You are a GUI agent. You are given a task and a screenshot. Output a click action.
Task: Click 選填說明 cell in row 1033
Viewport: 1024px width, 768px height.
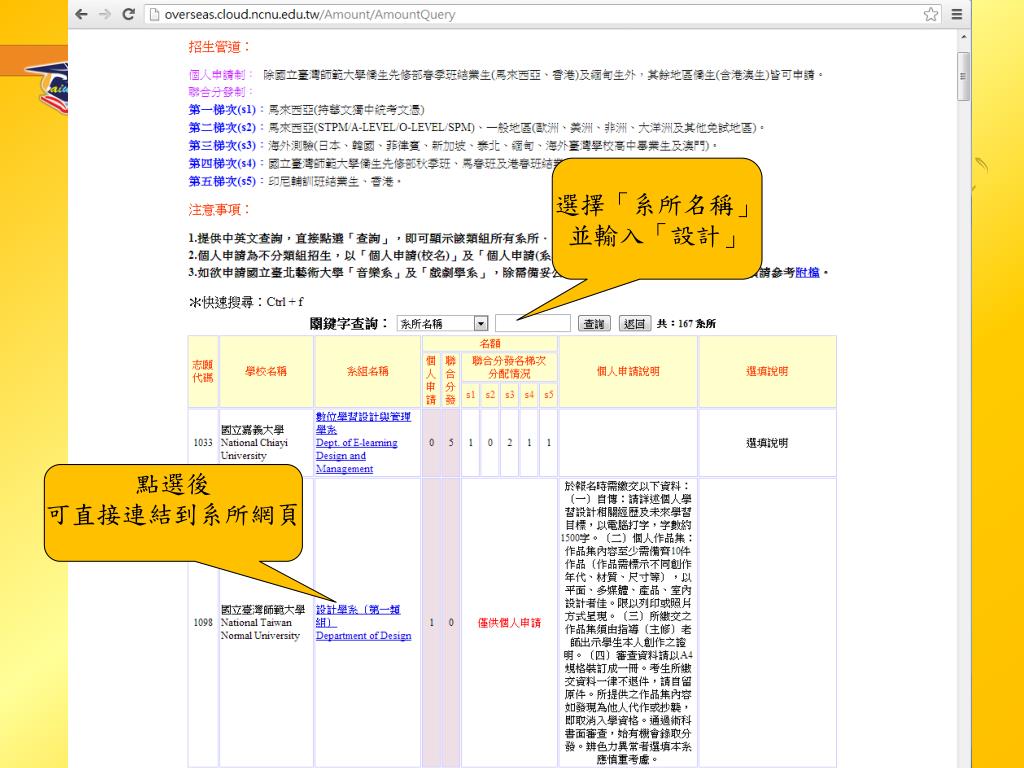767,443
